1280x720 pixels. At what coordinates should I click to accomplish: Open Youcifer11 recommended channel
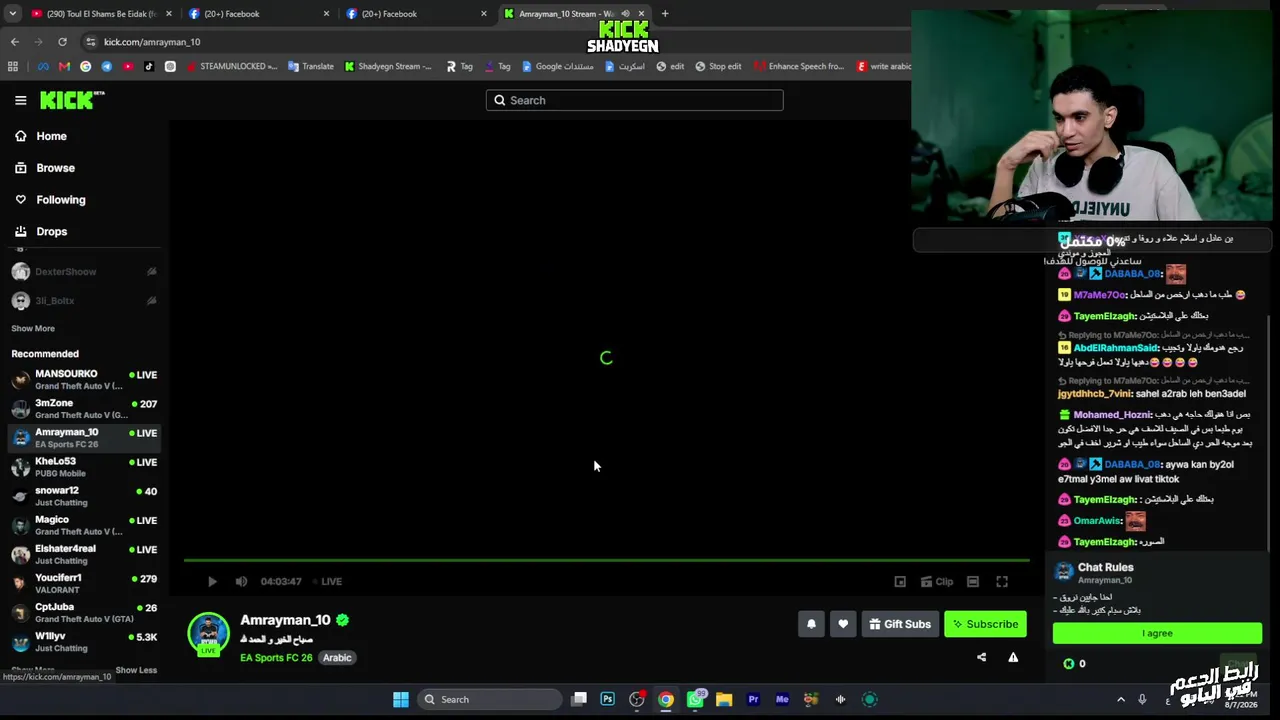click(x=84, y=583)
